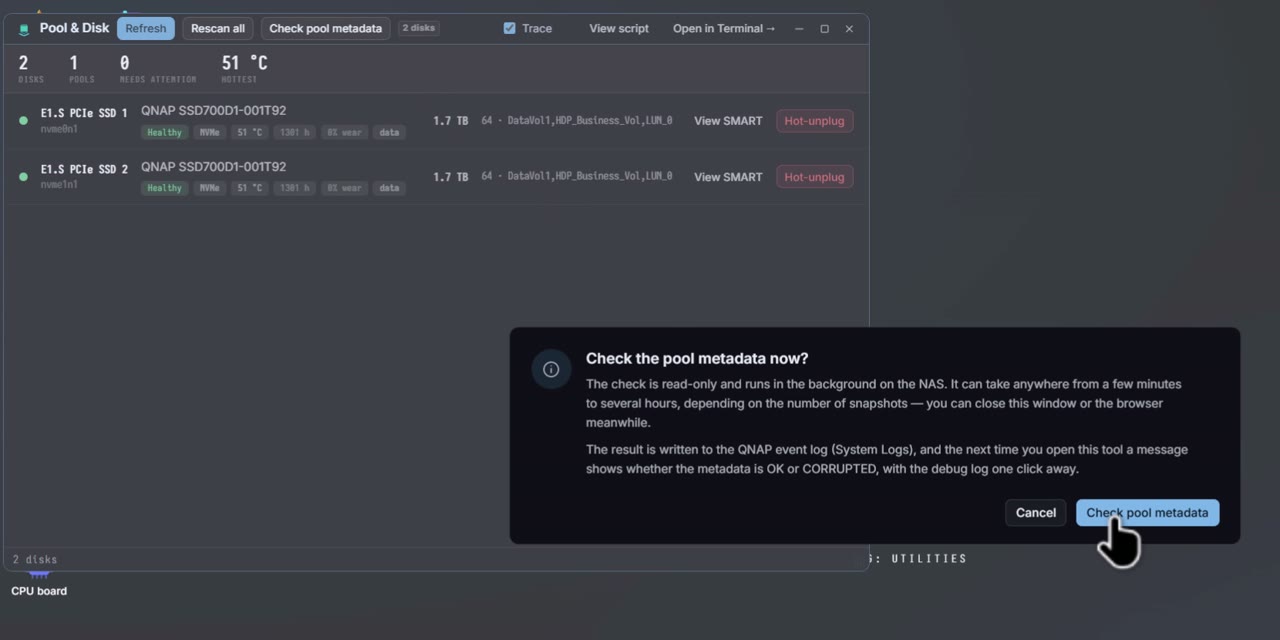Toggle the Trace checkbox
The height and width of the screenshot is (640, 1280).
tap(509, 28)
